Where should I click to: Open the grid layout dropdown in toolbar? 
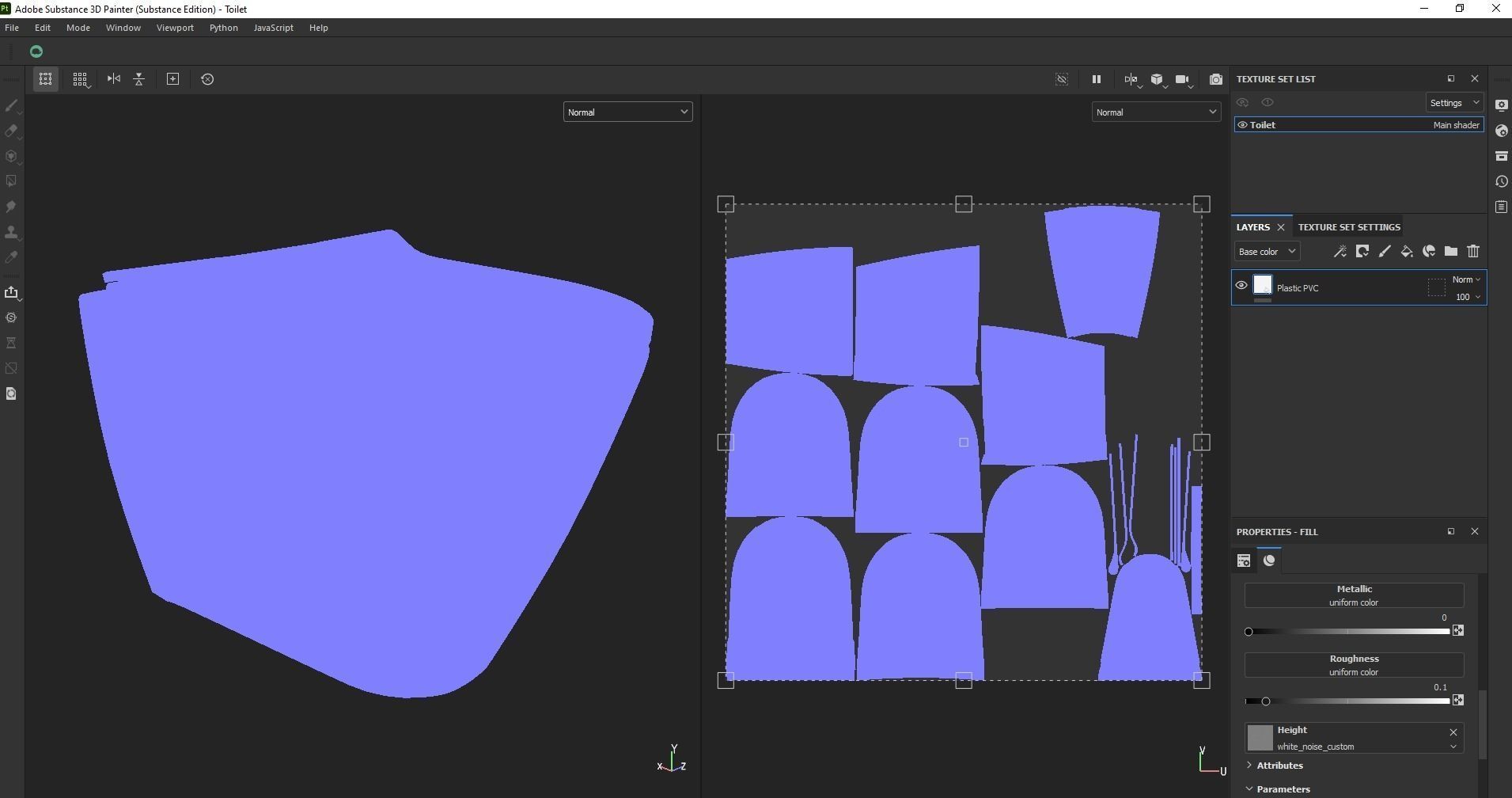[x=81, y=80]
